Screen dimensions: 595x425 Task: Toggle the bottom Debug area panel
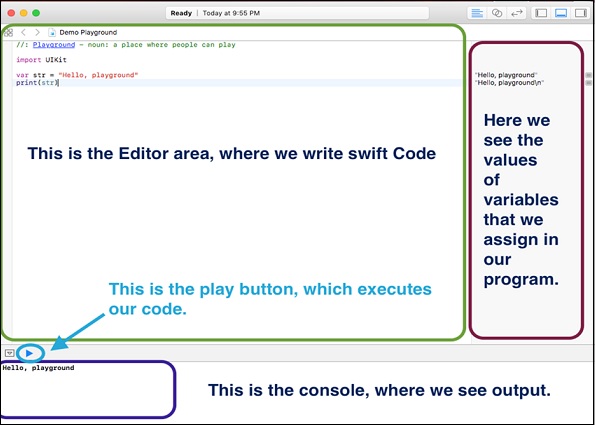tap(560, 13)
